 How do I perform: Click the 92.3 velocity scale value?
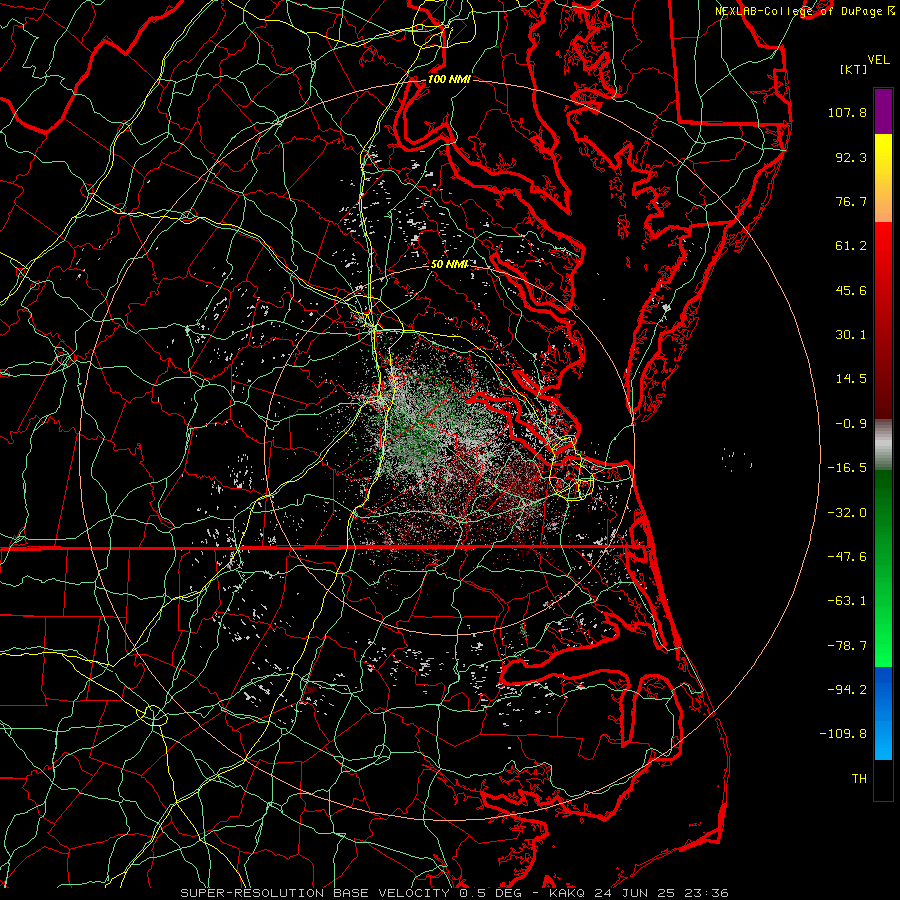click(851, 157)
